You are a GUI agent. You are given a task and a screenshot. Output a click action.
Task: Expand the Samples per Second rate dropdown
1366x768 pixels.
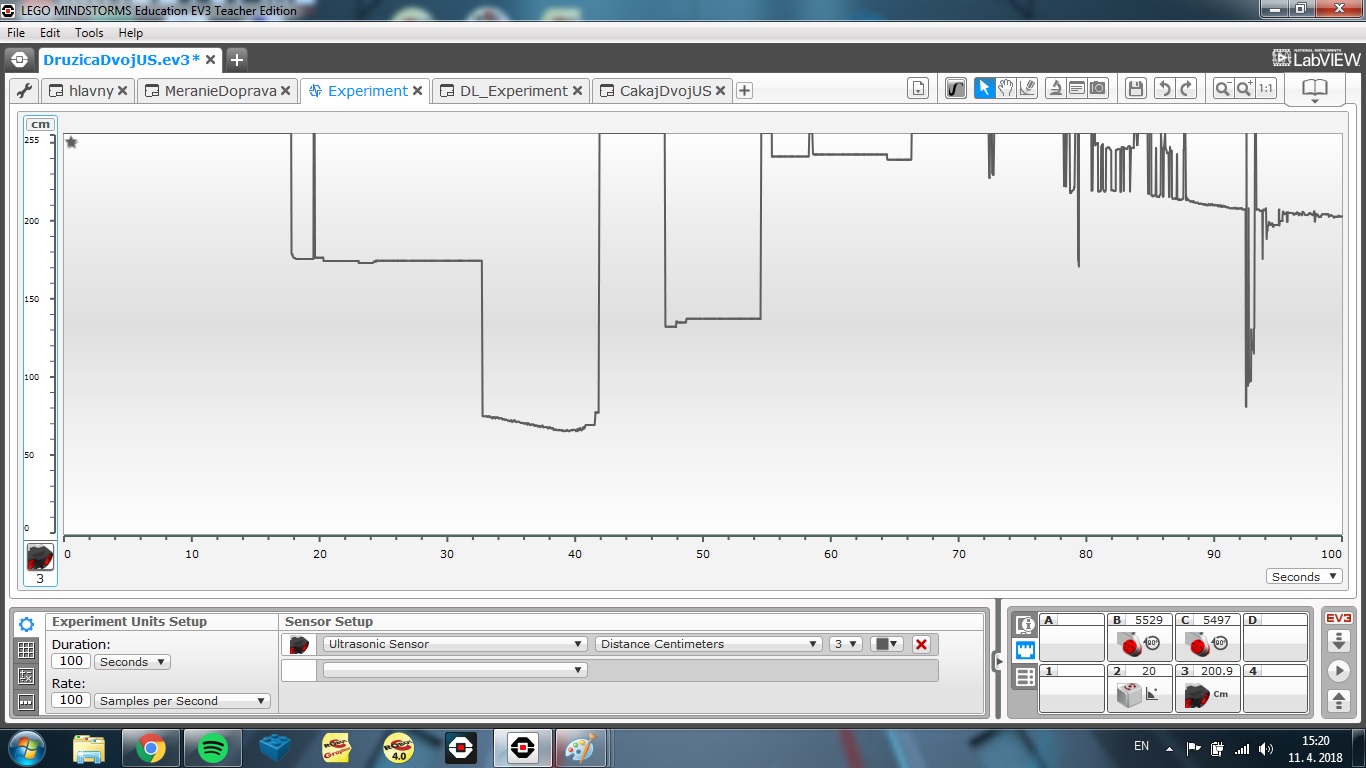click(182, 701)
